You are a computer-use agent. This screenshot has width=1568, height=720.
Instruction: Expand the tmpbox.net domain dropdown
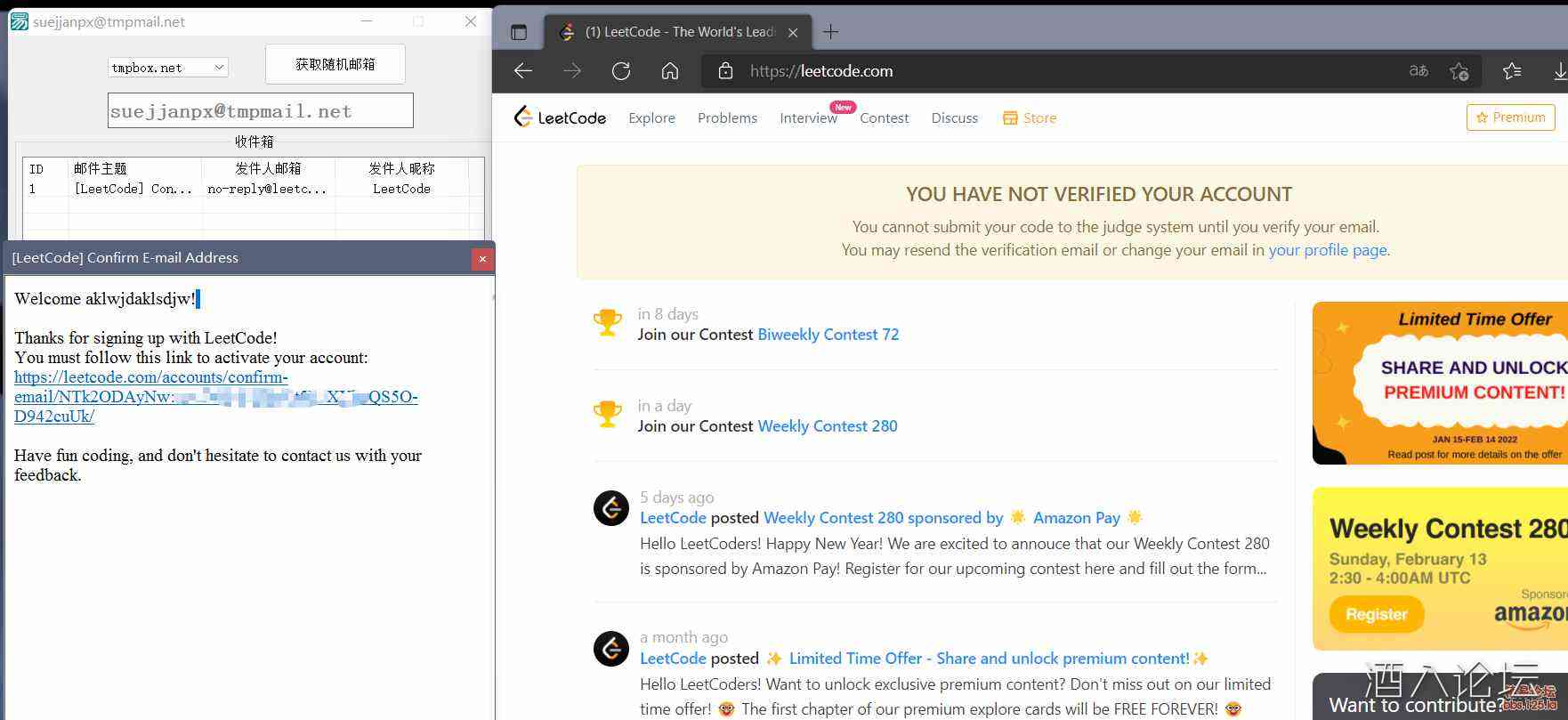(219, 68)
